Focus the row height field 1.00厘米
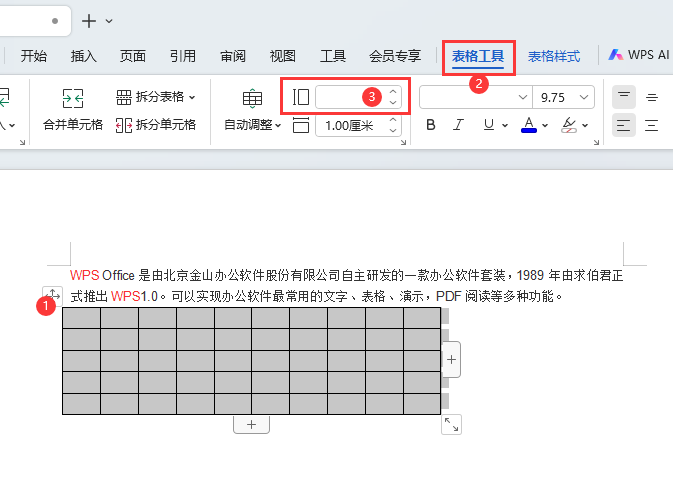Image resolution: width=673 pixels, height=502 pixels. (x=351, y=126)
